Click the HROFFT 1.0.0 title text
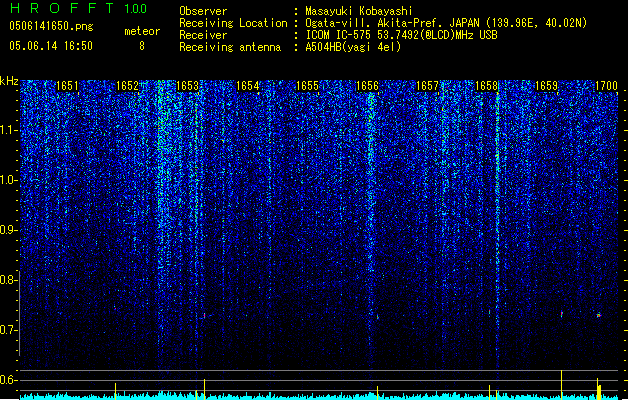This screenshot has height=400, width=629. 78,8
